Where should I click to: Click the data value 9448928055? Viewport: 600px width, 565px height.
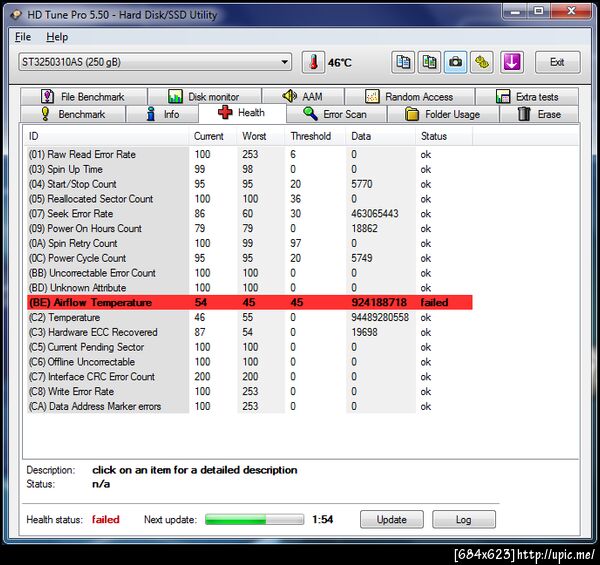click(x=380, y=317)
